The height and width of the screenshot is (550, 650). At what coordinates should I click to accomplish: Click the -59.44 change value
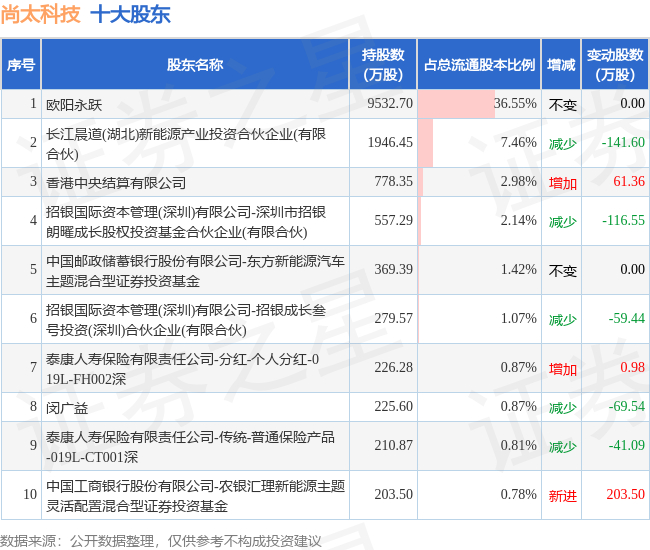[626, 318]
